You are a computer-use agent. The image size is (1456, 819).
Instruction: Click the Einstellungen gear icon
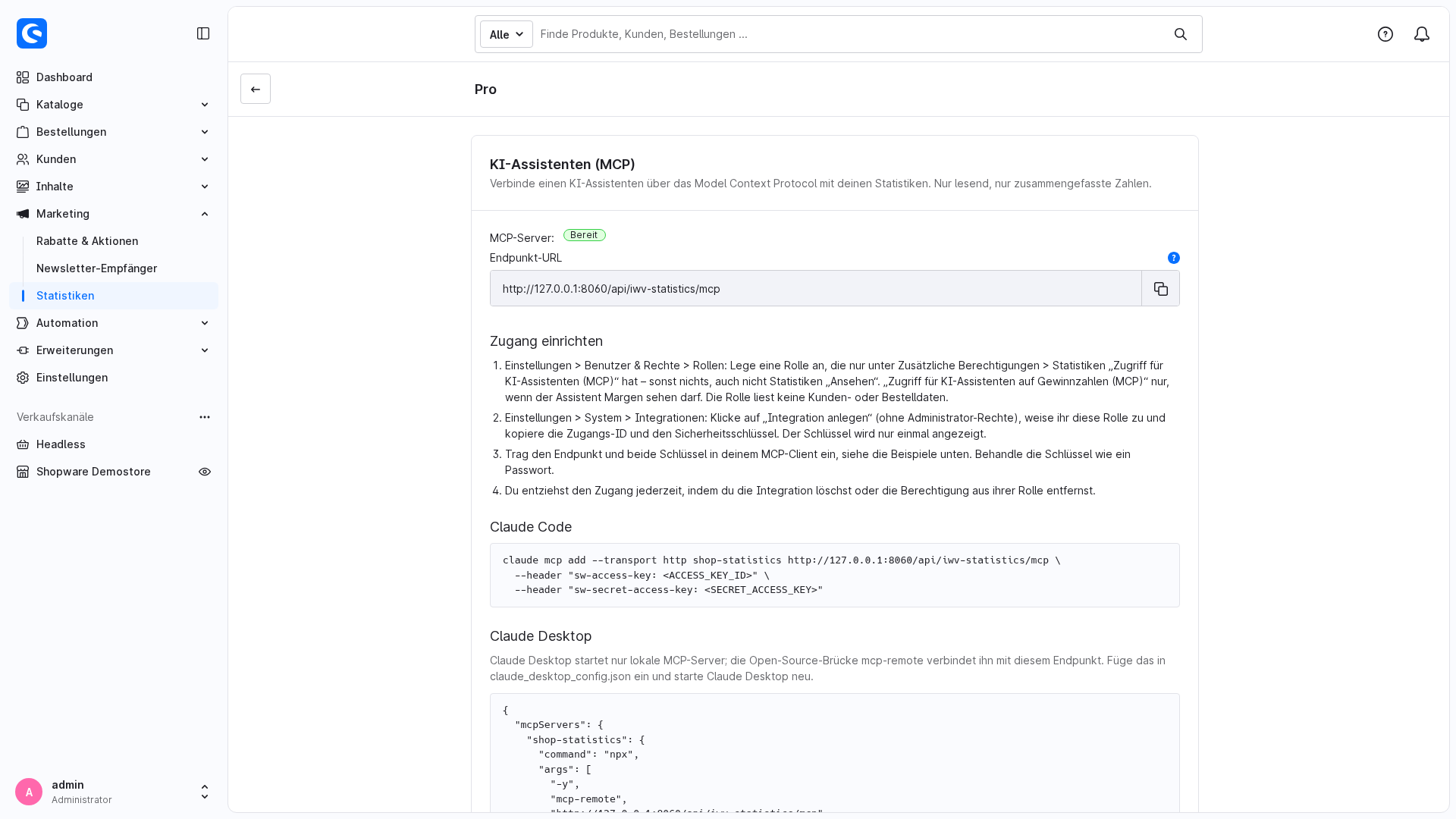(x=23, y=378)
